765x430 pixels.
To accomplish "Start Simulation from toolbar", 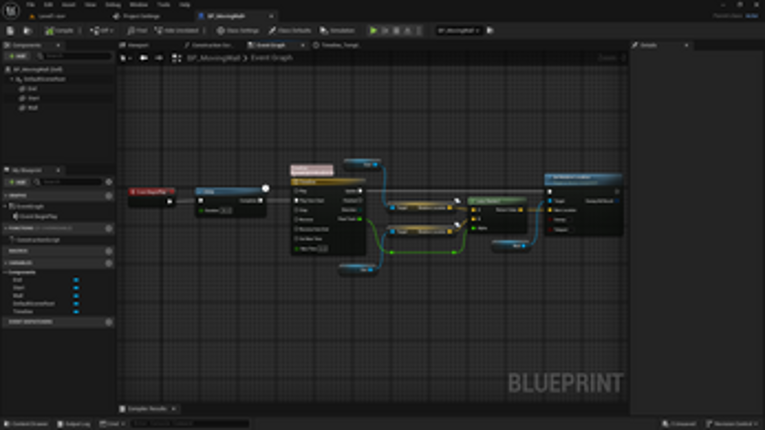I will [x=337, y=31].
